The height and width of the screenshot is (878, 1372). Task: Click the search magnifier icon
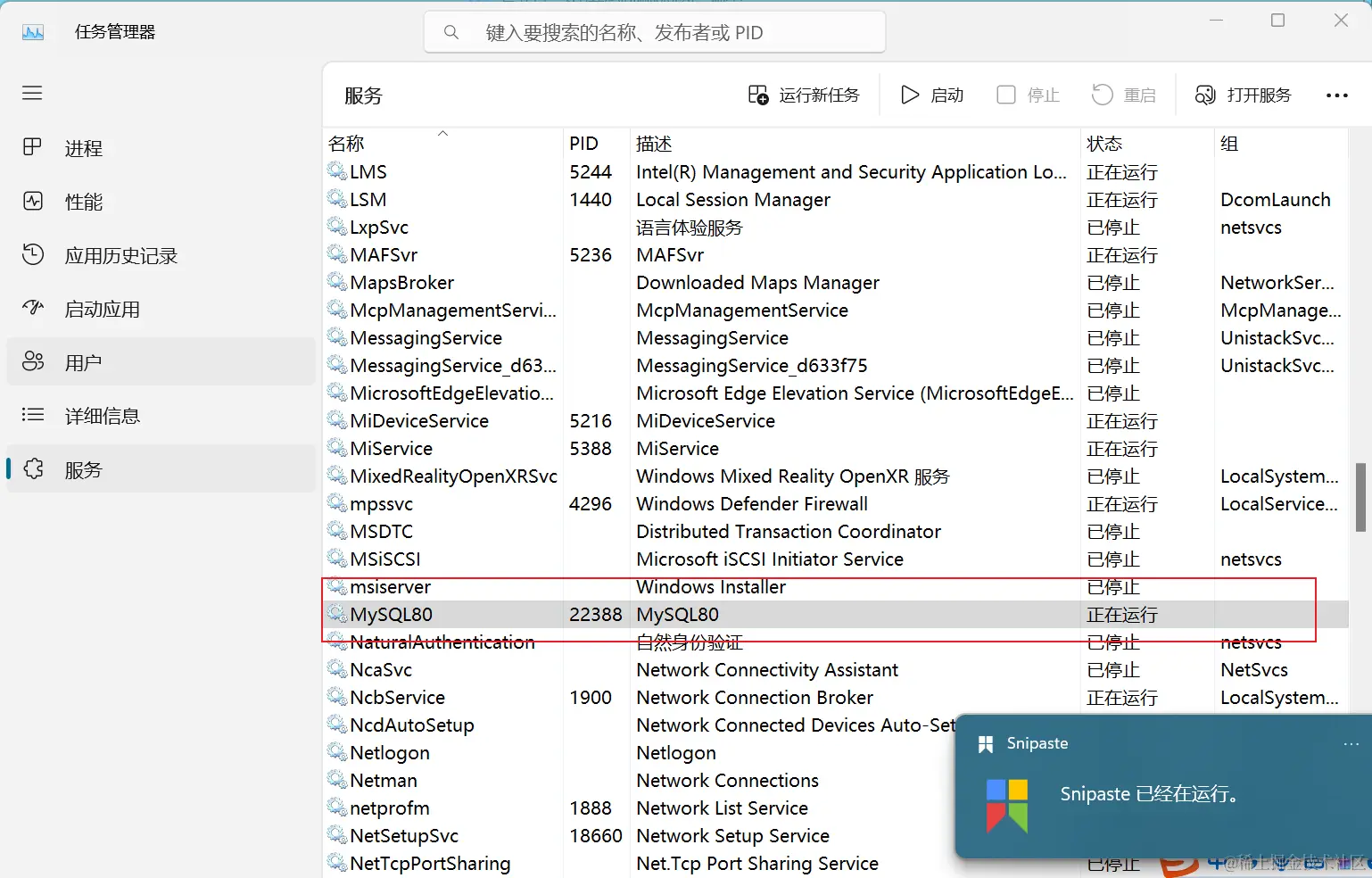pos(451,33)
